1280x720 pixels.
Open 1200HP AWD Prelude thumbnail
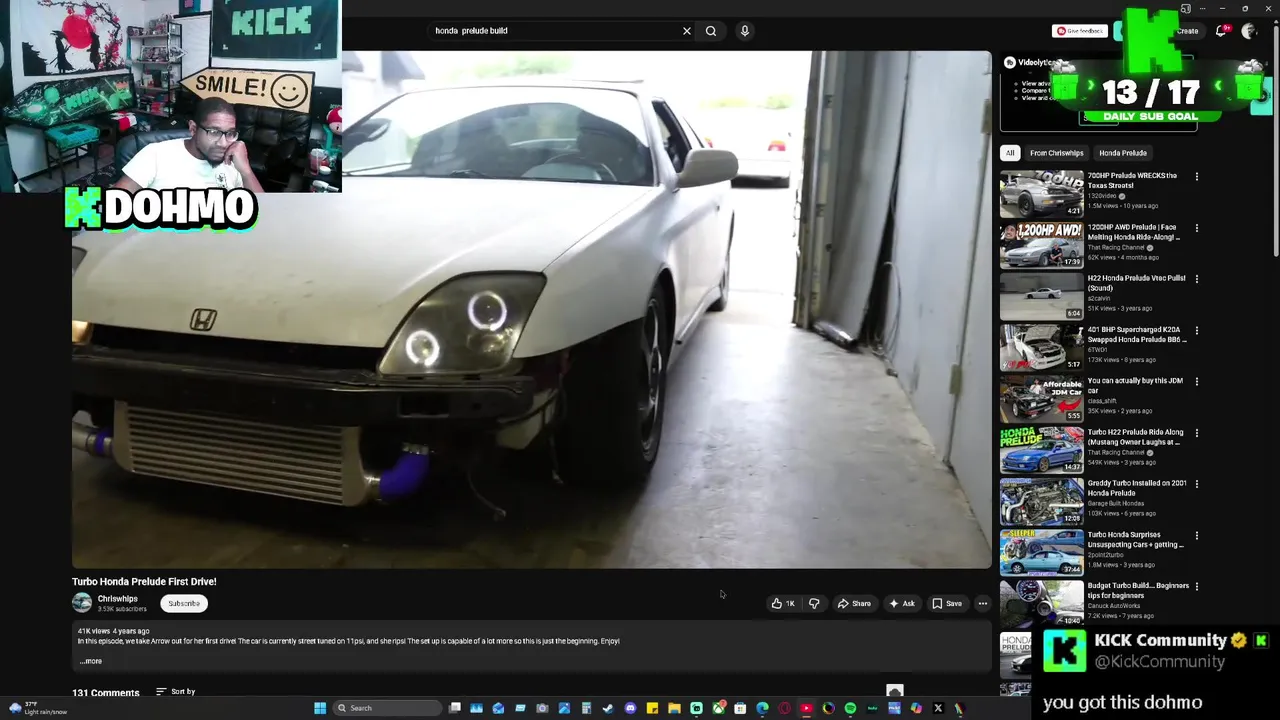[1041, 244]
